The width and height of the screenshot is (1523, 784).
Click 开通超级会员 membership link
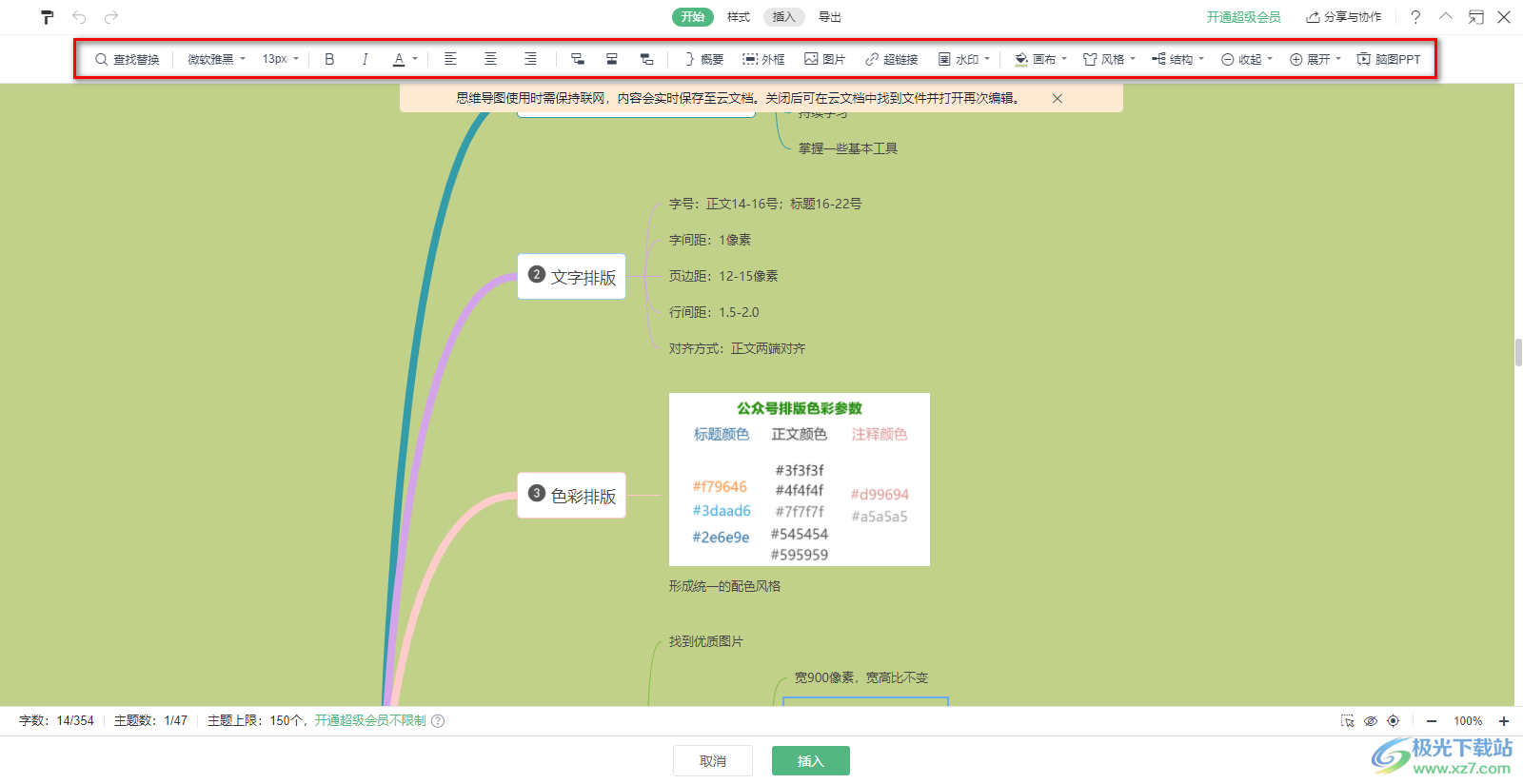pyautogui.click(x=1243, y=17)
